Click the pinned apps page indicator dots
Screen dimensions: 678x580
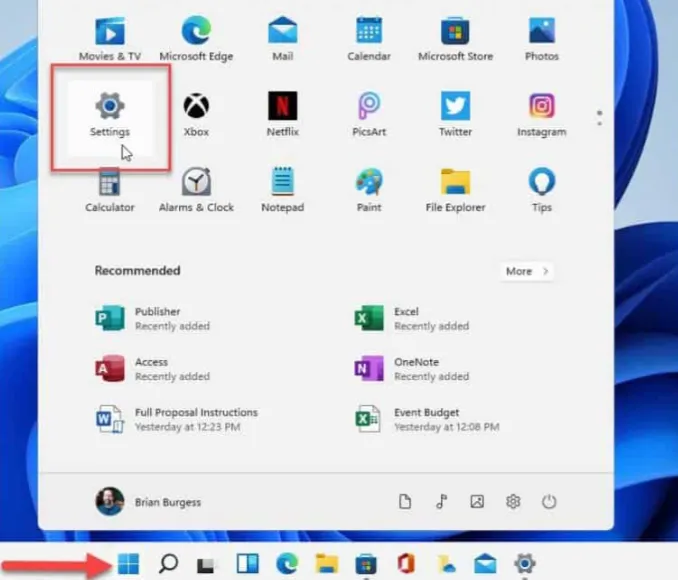599,118
